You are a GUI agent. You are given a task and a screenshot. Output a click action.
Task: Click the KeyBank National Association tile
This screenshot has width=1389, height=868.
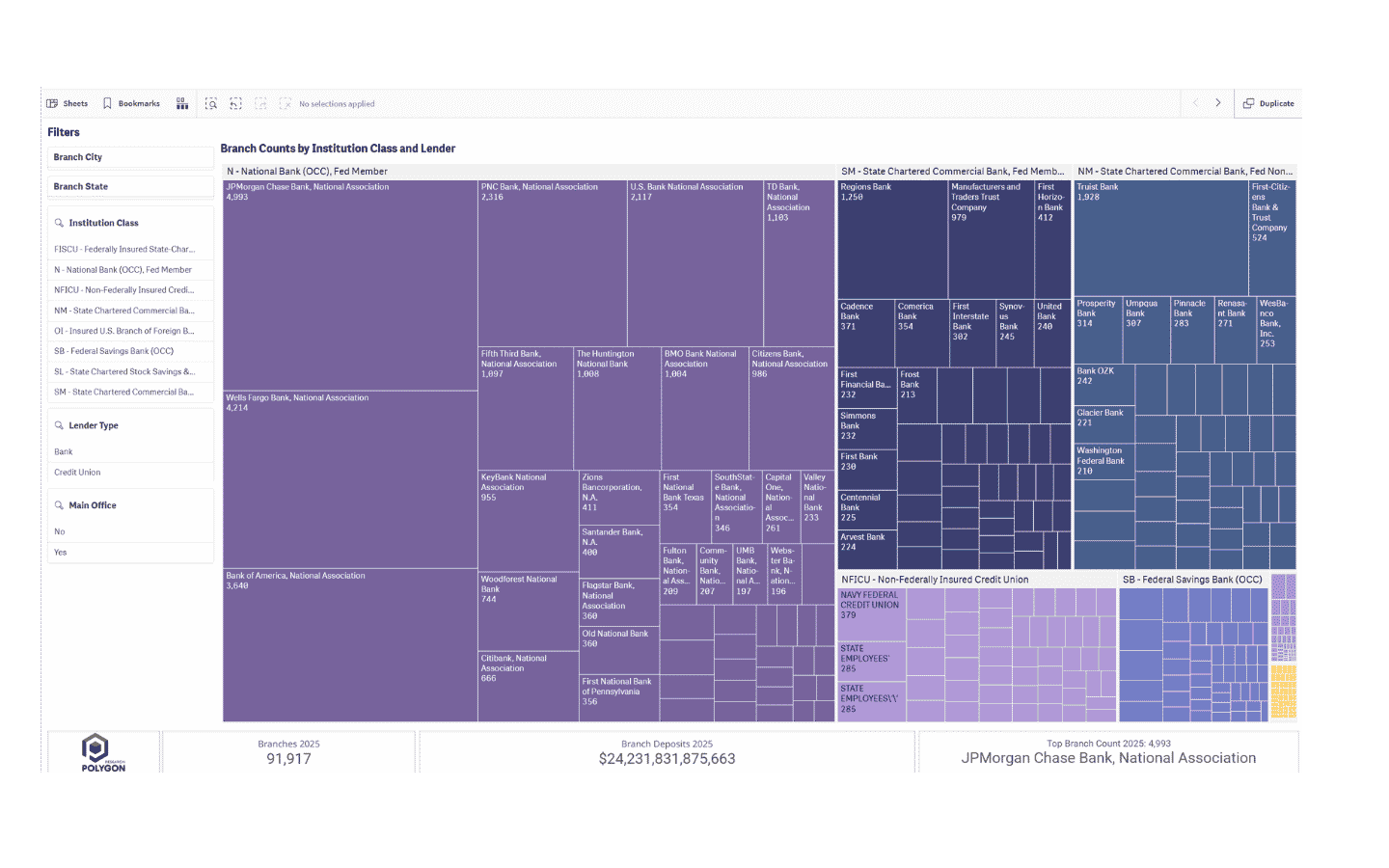coord(529,522)
